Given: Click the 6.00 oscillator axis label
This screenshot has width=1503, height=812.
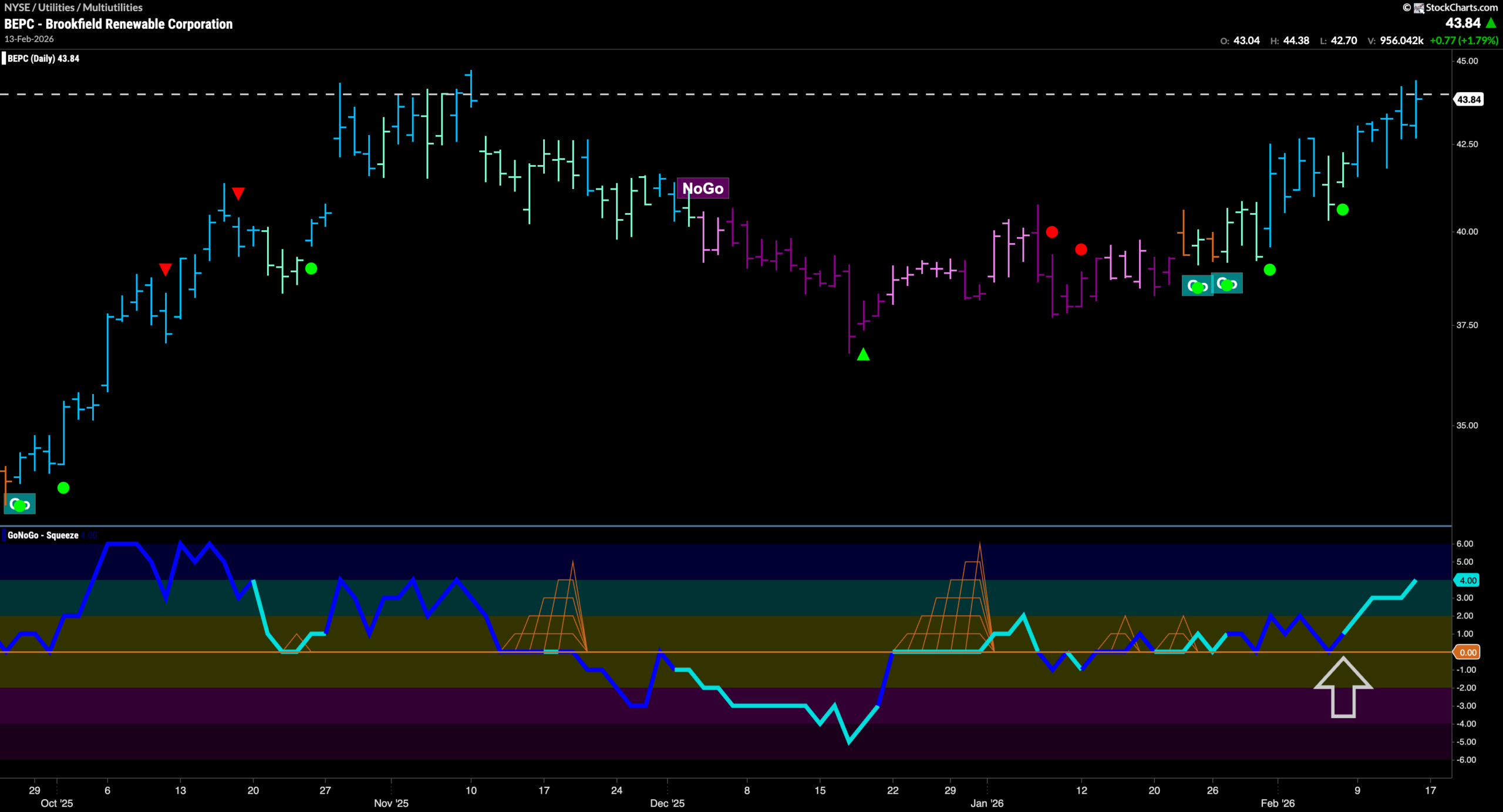Looking at the screenshot, I should (1465, 544).
